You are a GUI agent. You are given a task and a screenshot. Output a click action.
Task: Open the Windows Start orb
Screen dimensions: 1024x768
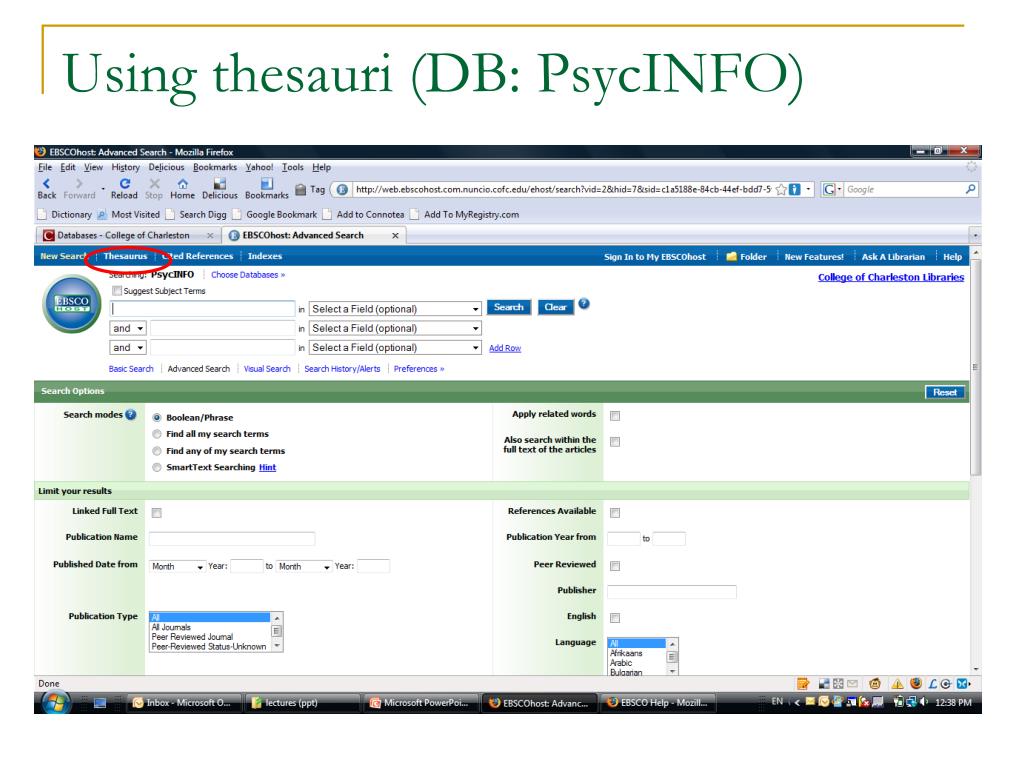57,703
